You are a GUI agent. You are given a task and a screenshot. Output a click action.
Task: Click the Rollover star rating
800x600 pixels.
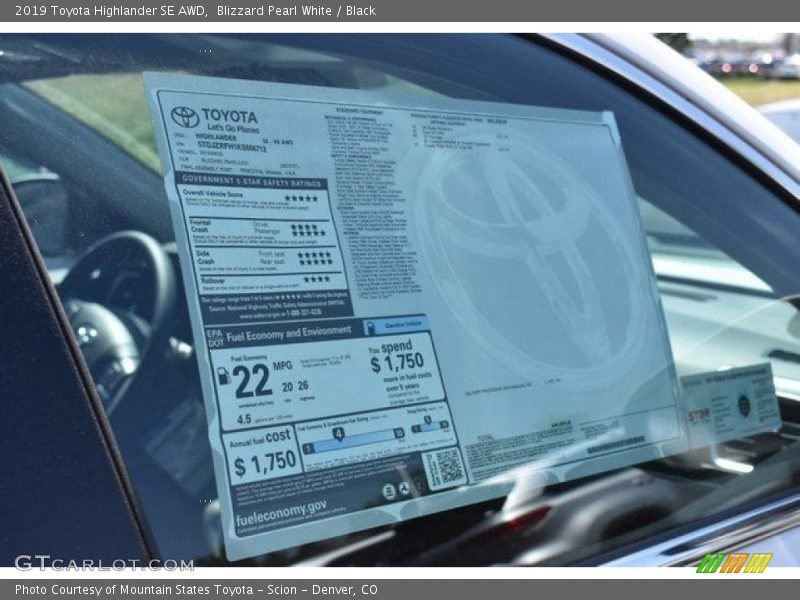coord(316,279)
